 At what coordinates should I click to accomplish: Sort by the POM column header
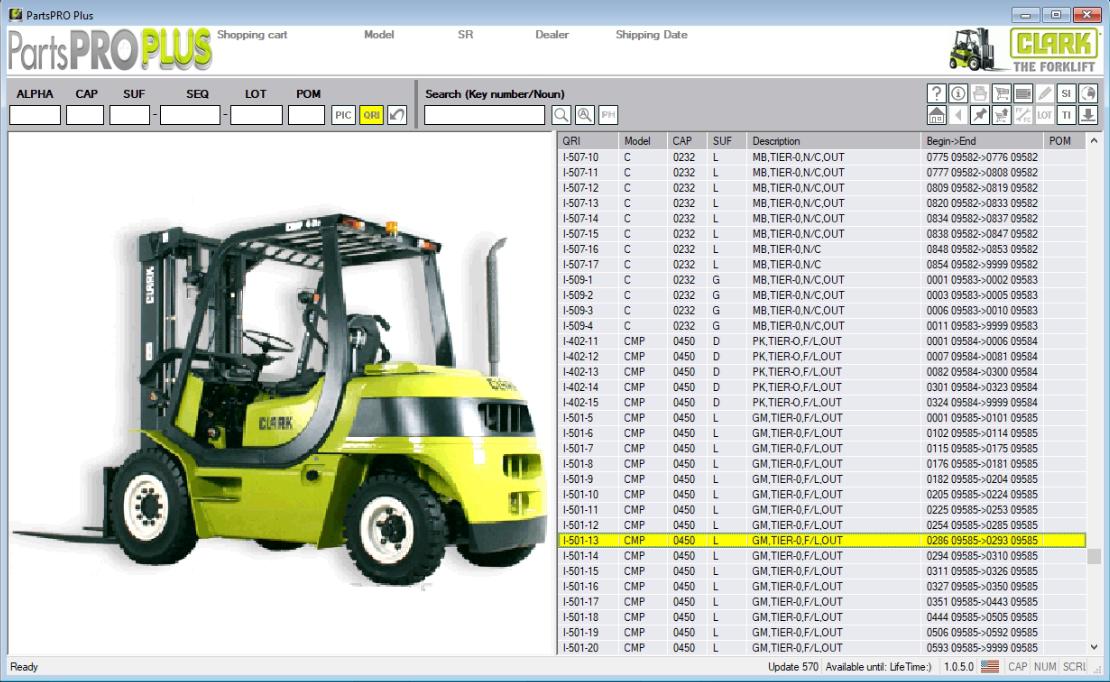pos(1065,141)
